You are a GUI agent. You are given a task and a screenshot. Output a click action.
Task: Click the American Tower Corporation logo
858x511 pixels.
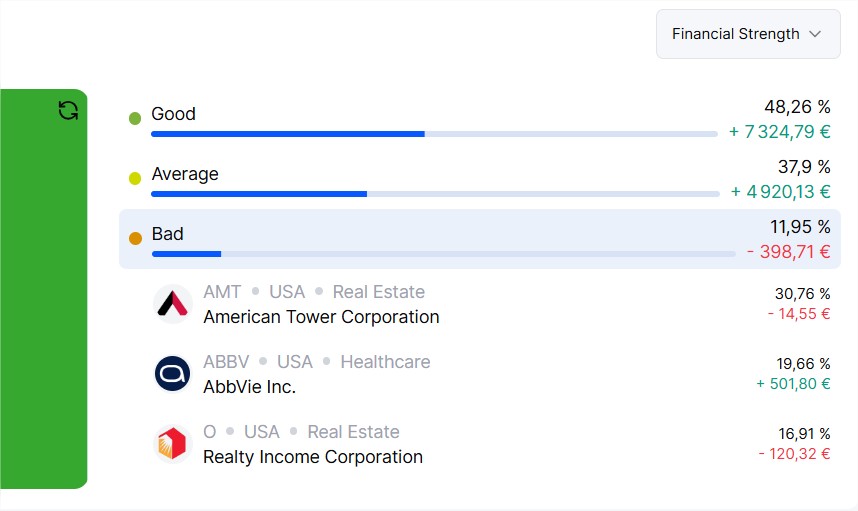pos(172,304)
